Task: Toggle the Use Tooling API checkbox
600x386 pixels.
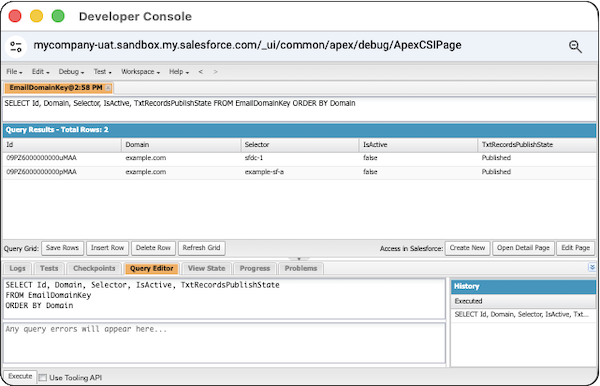Action: [x=43, y=378]
